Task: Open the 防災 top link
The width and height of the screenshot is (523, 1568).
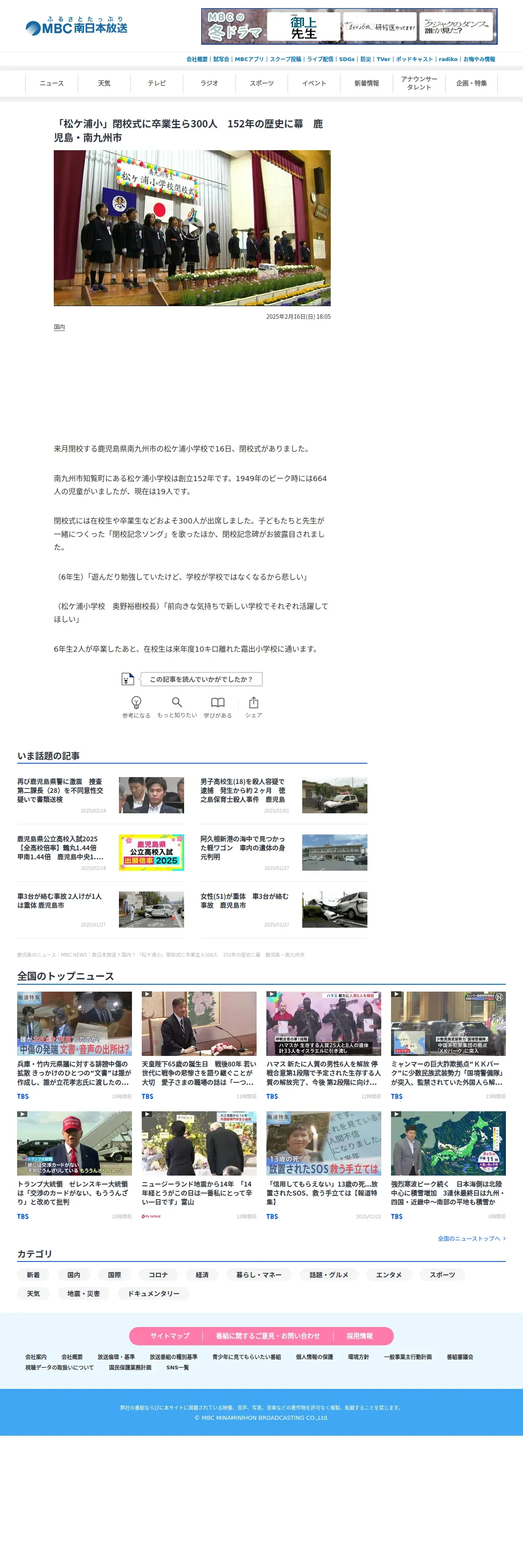Action: [365, 59]
